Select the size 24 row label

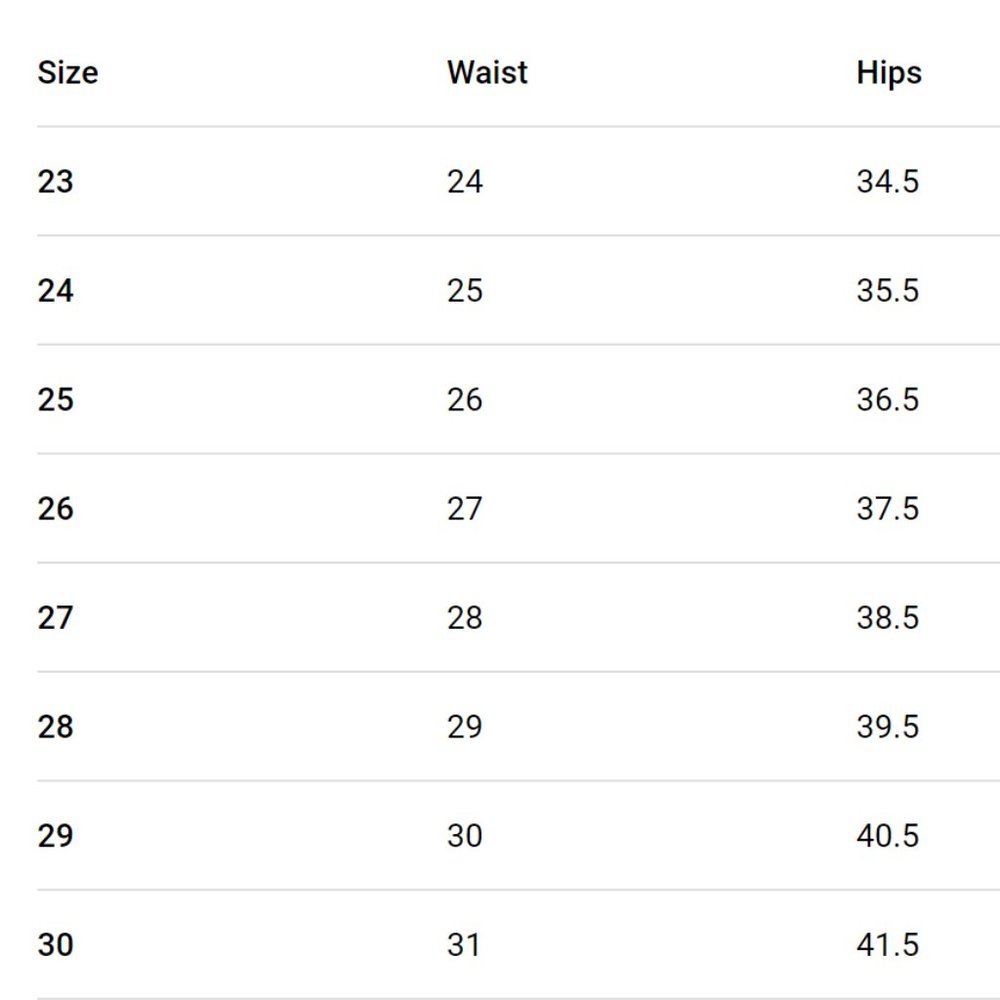pyautogui.click(x=56, y=291)
